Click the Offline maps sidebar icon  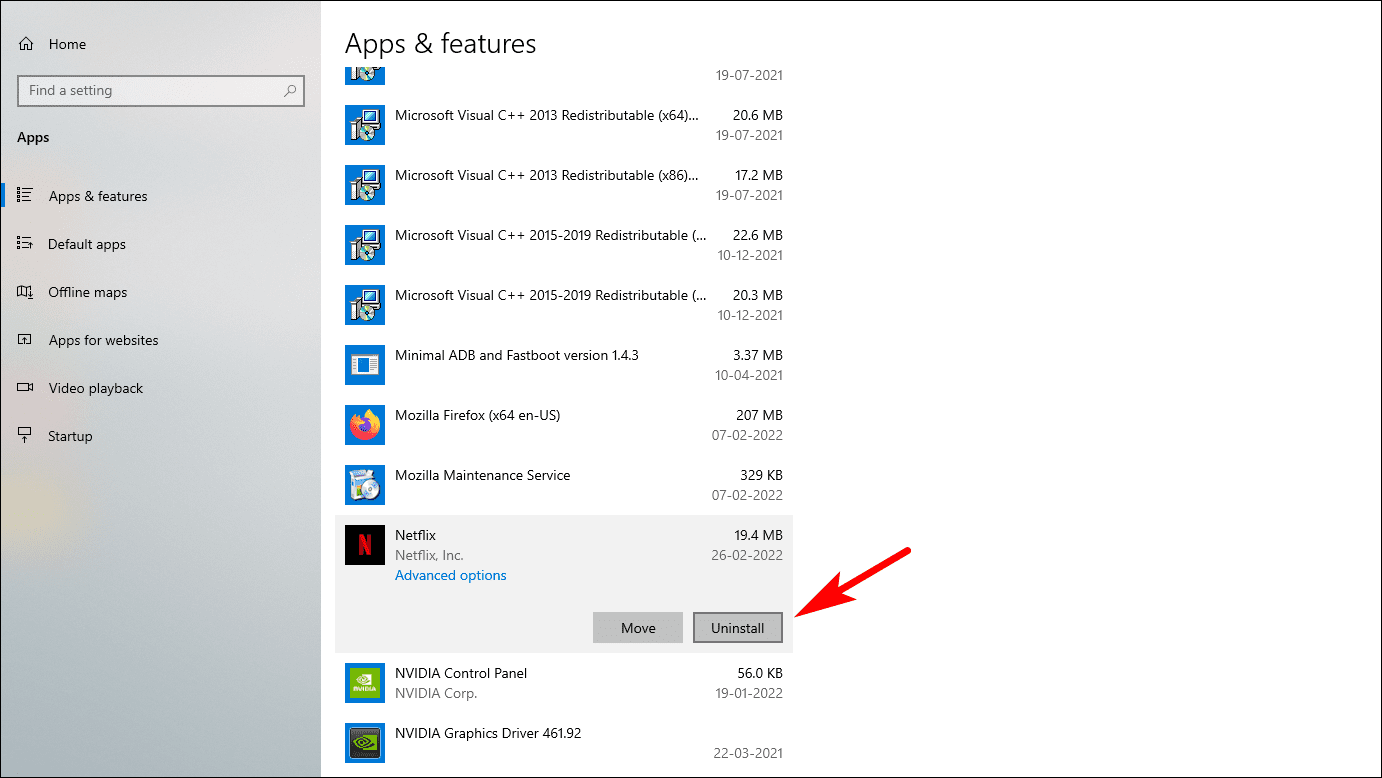coord(26,292)
